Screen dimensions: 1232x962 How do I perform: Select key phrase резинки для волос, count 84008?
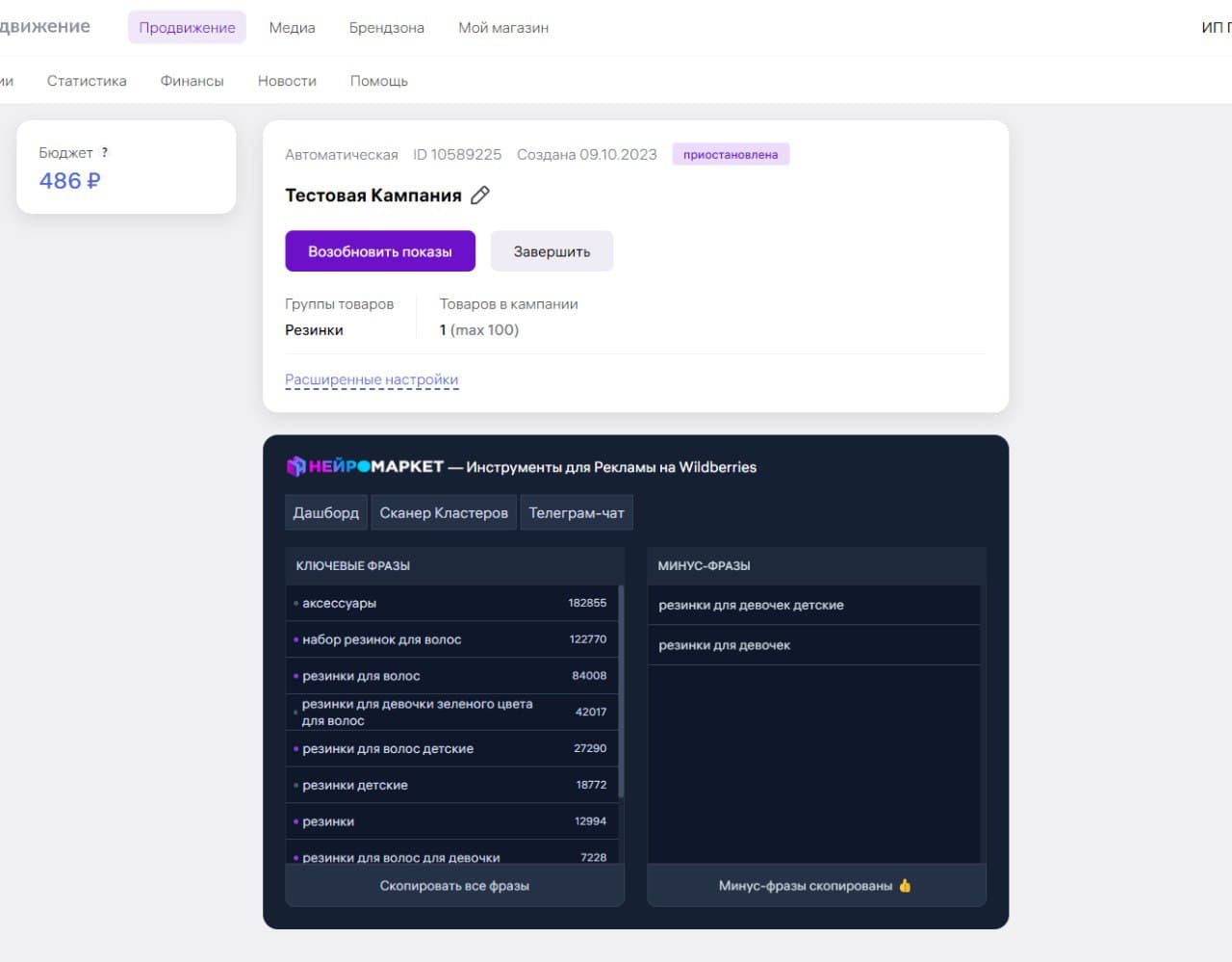(x=451, y=676)
